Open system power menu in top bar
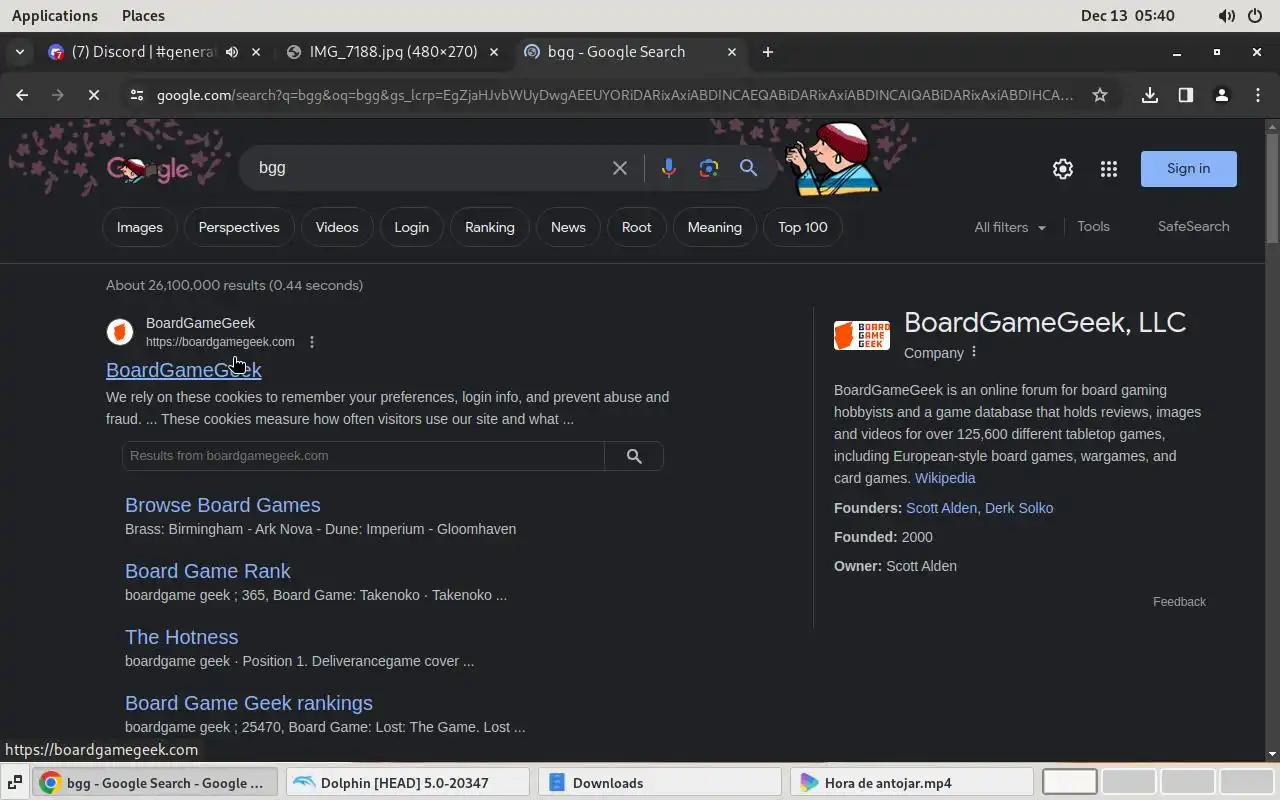The width and height of the screenshot is (1280, 800). click(1256, 16)
